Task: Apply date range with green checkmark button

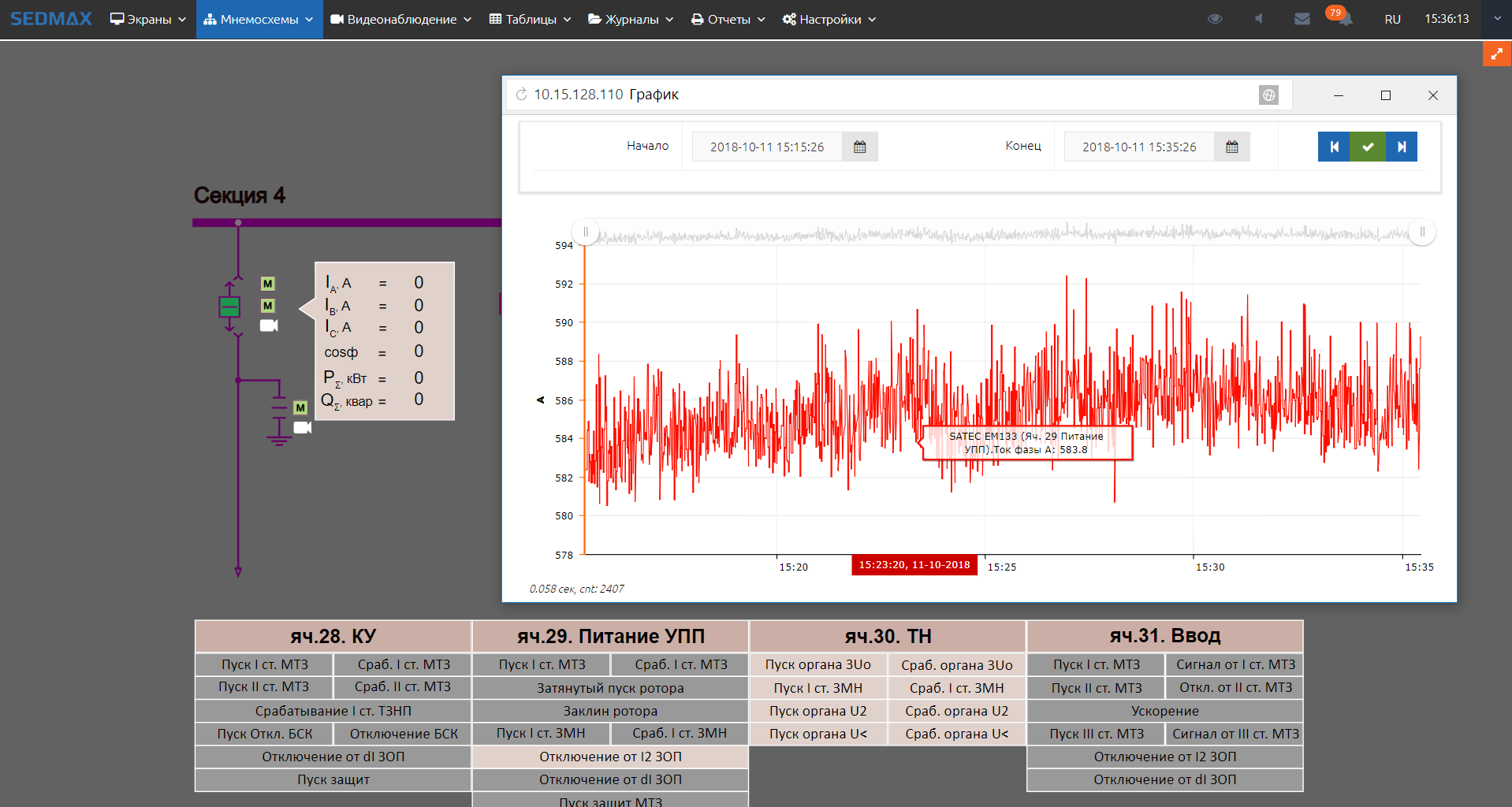Action: click(x=1368, y=147)
